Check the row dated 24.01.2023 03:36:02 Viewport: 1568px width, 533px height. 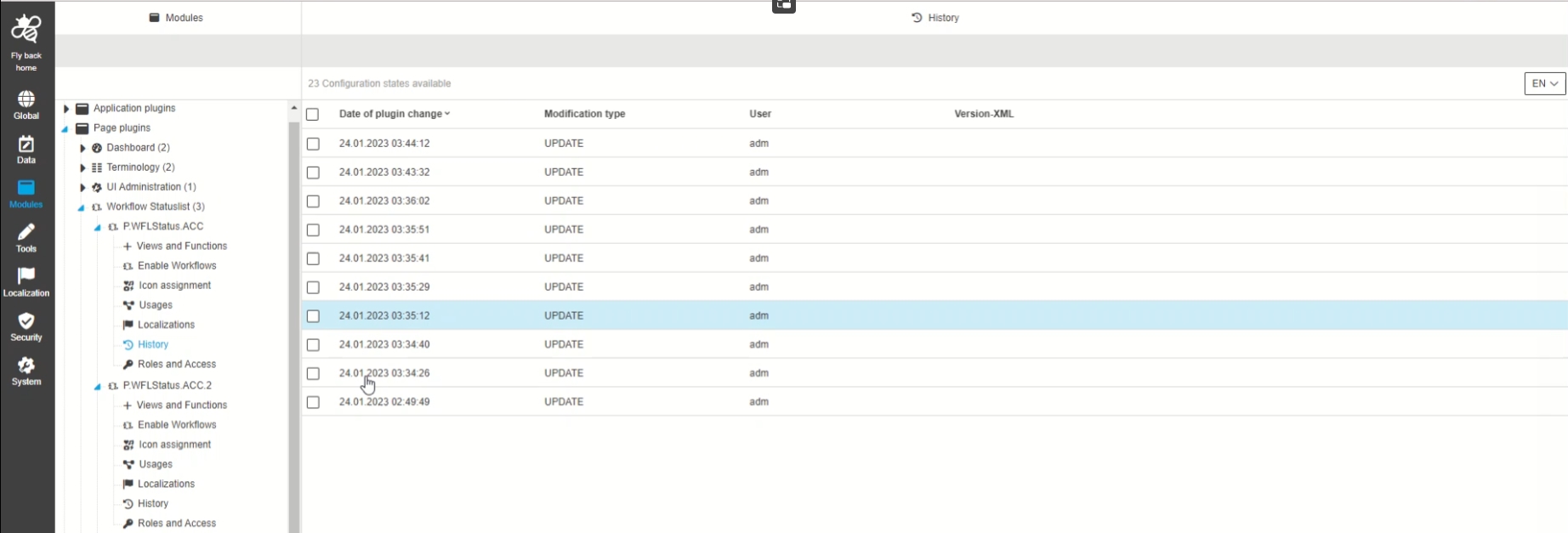313,201
